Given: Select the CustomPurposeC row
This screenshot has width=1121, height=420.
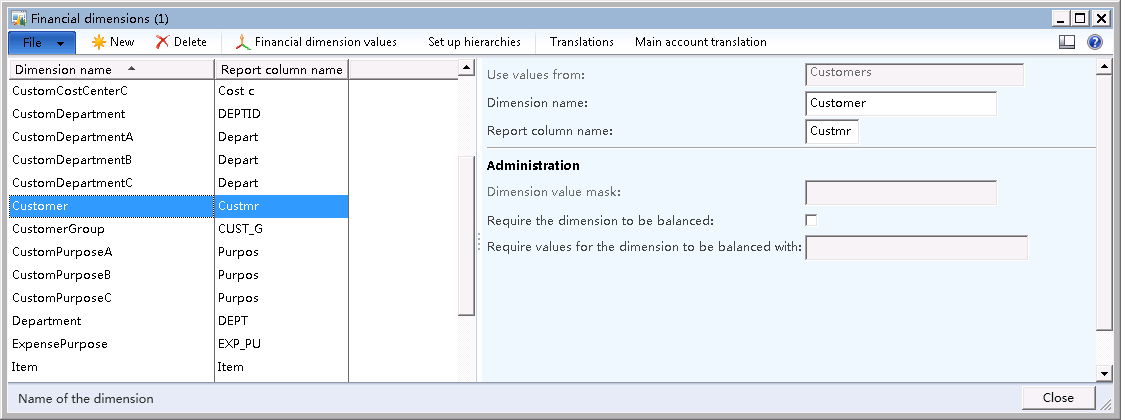Looking at the screenshot, I should [179, 298].
